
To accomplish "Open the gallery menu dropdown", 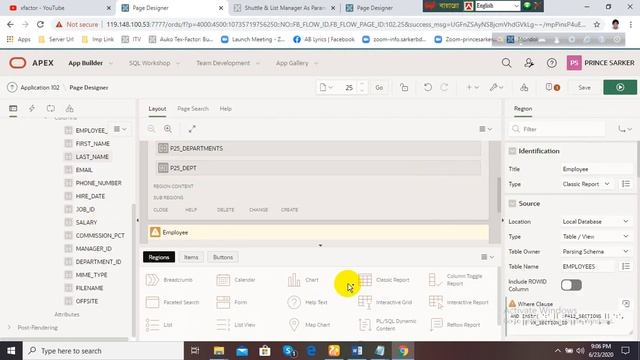I will click(x=487, y=257).
